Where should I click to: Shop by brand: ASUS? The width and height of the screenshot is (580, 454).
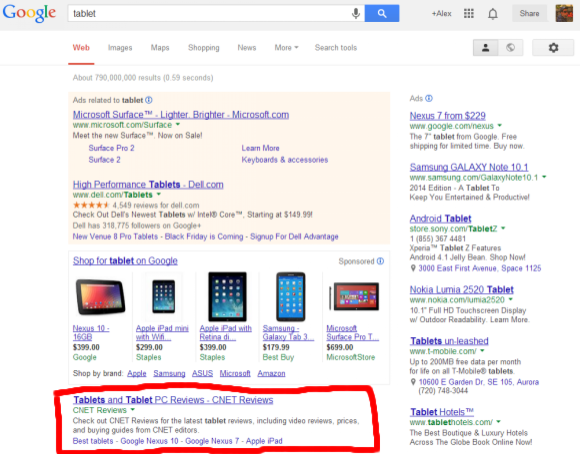click(x=202, y=373)
